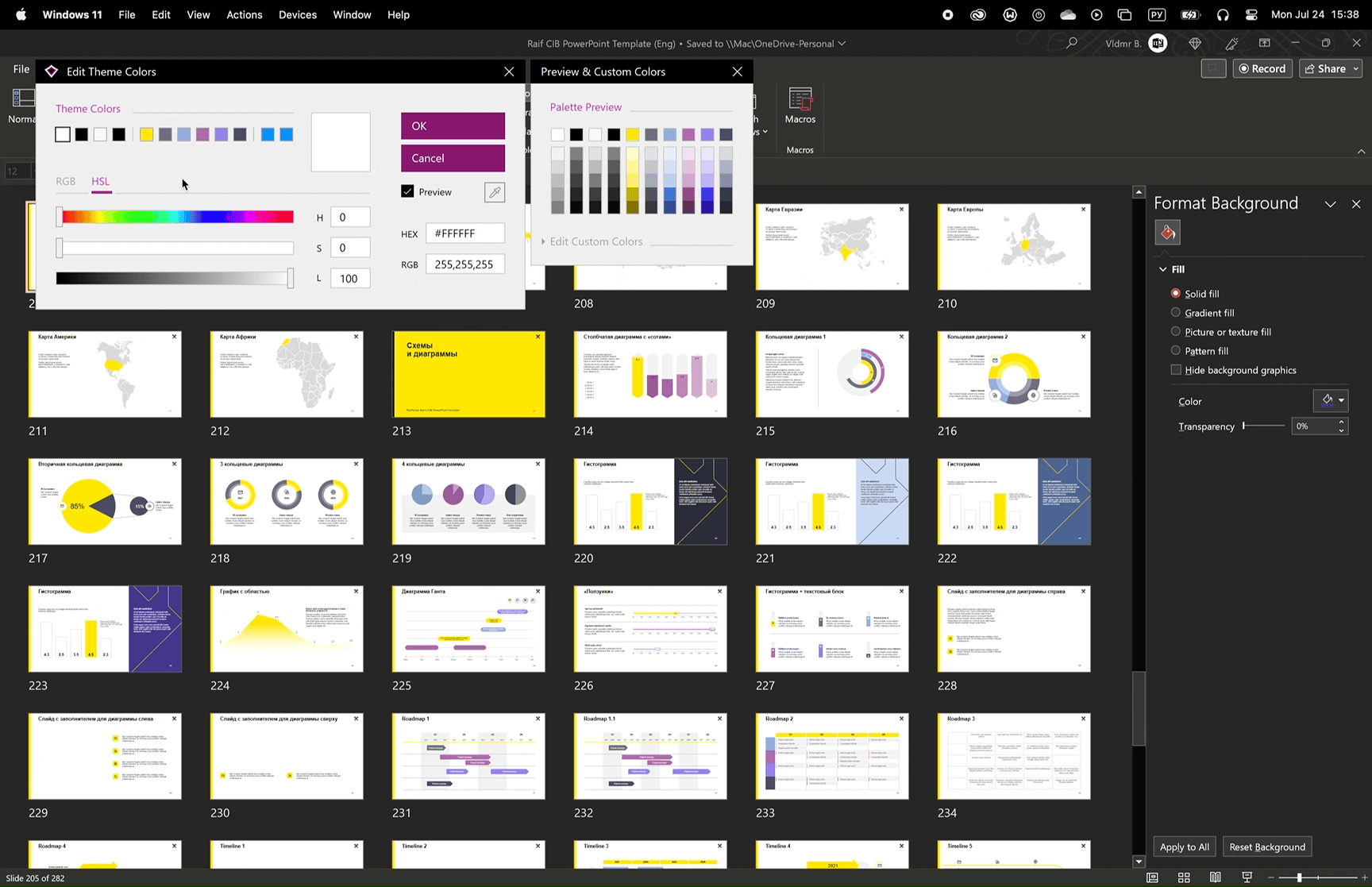
Task: Start Slide Show from status bar icon
Action: 1247,877
